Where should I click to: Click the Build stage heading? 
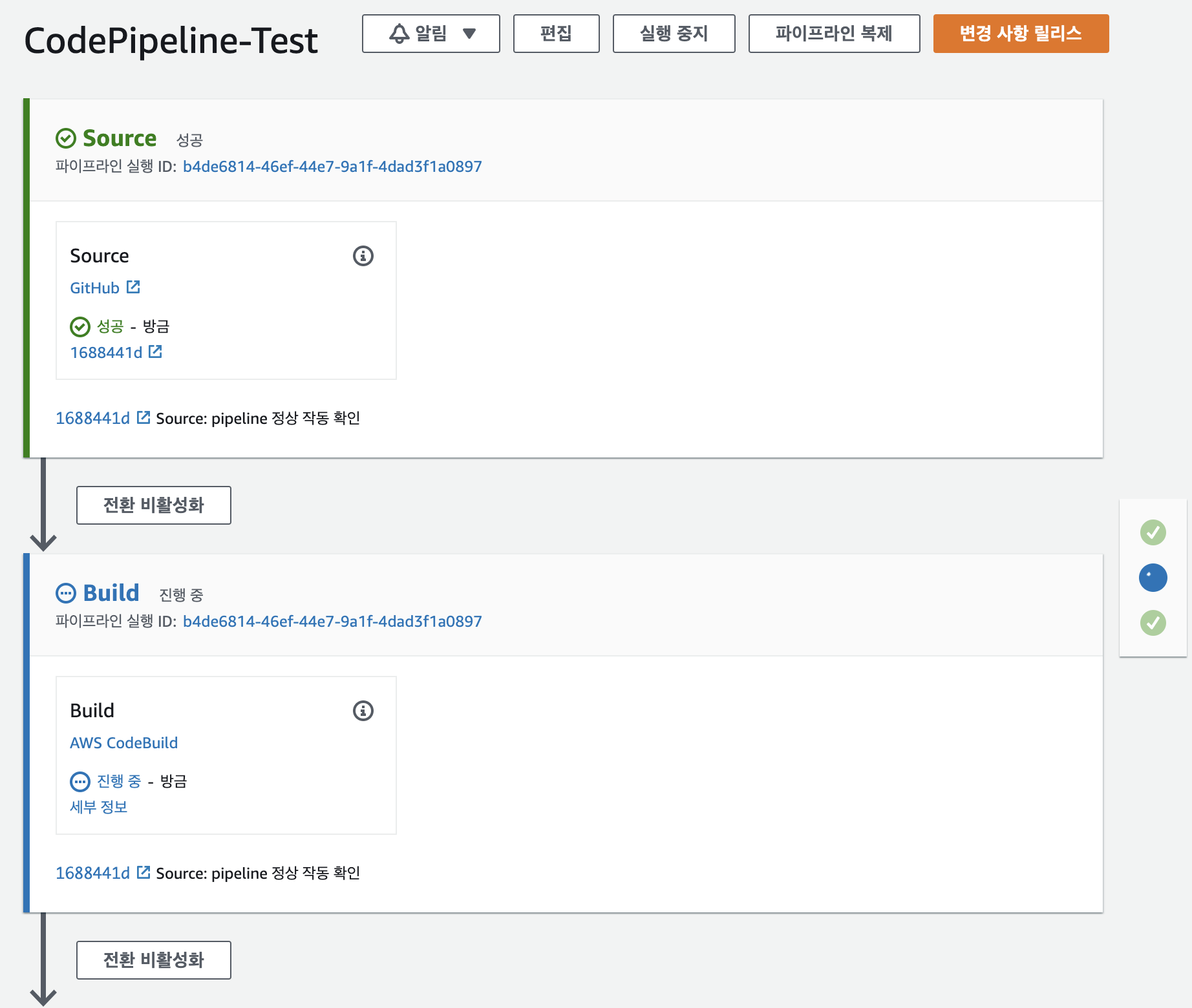click(x=111, y=593)
